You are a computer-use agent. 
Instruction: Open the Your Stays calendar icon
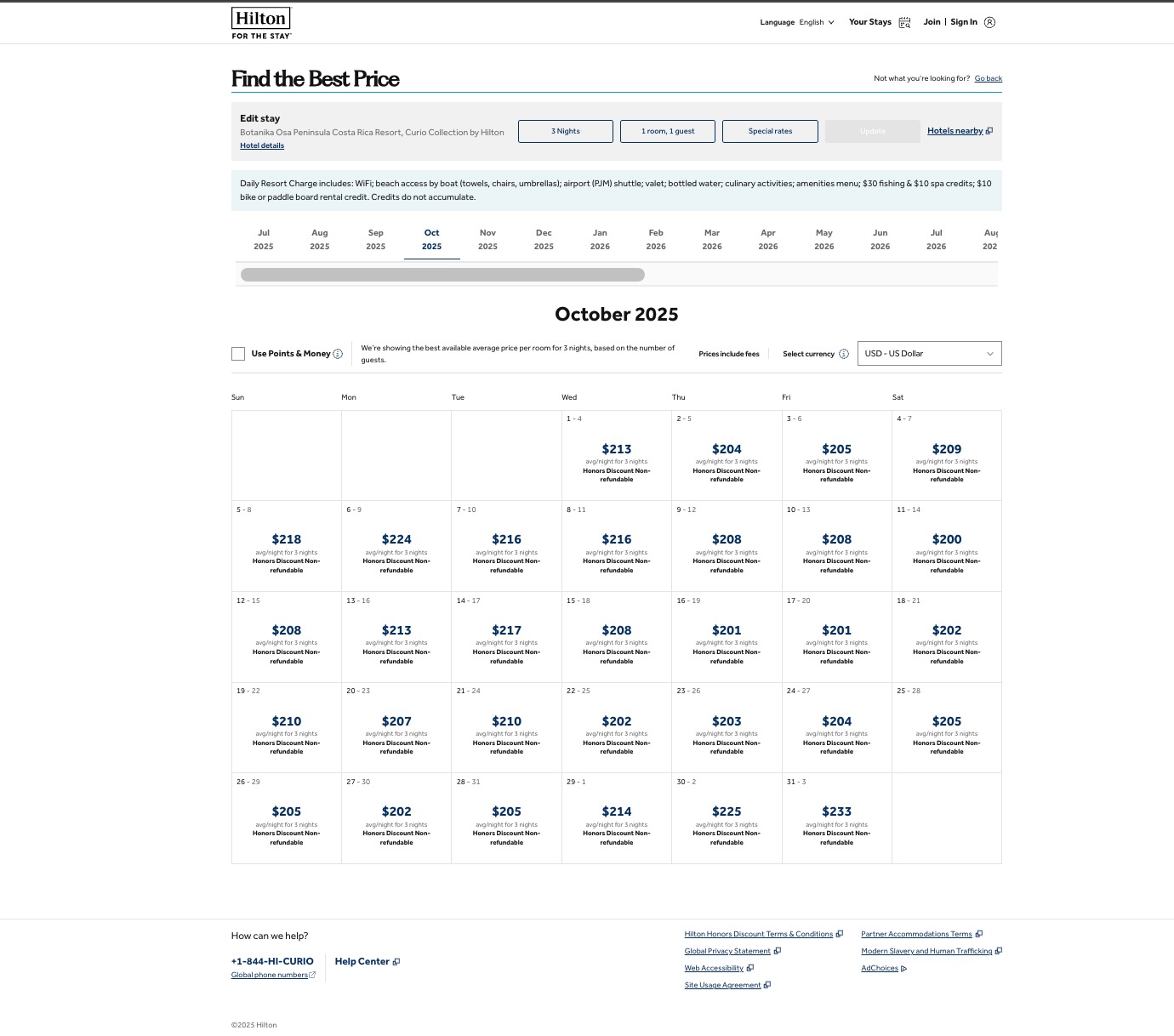(x=904, y=23)
